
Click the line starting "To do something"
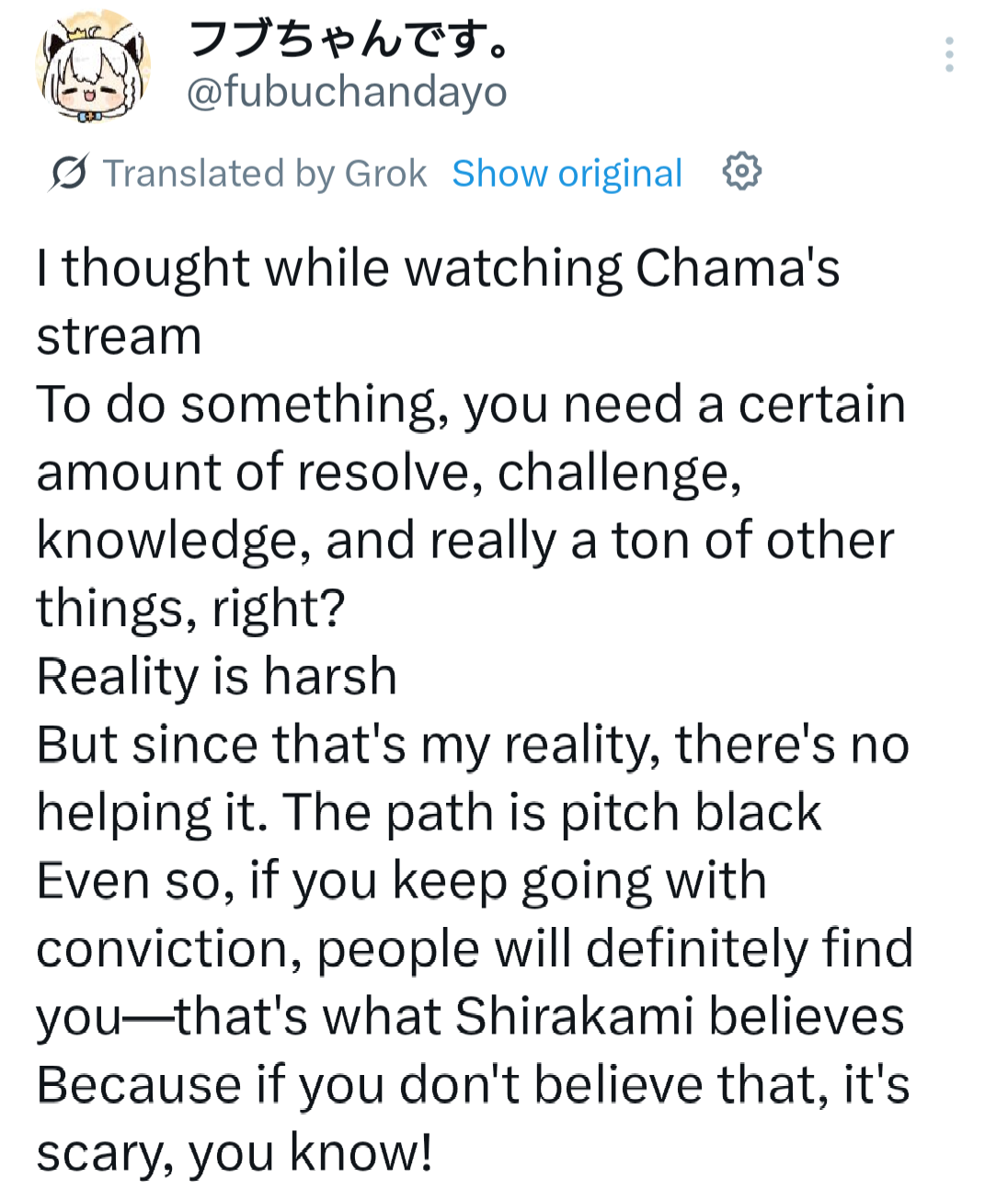click(x=471, y=405)
